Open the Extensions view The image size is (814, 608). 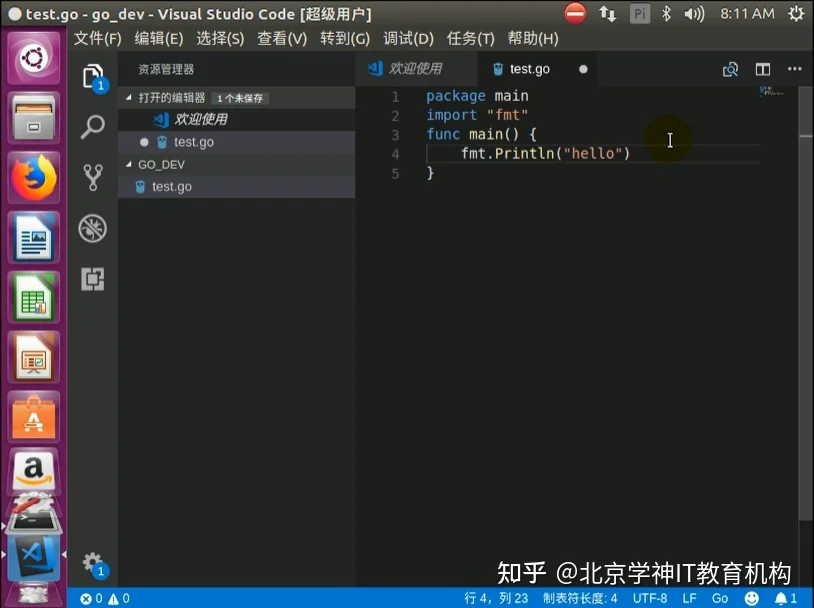(93, 279)
